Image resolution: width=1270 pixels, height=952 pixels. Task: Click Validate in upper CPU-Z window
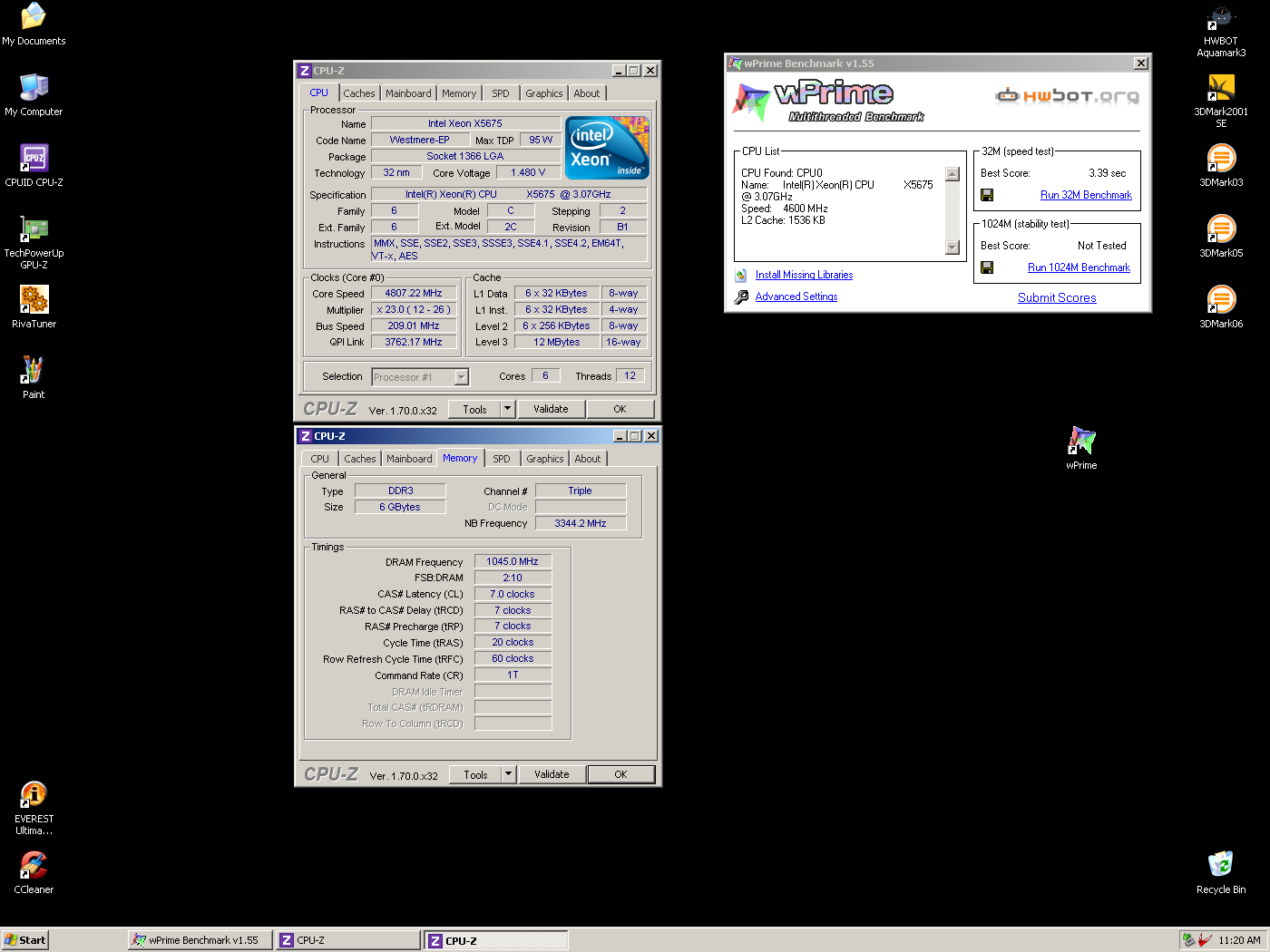pyautogui.click(x=551, y=409)
